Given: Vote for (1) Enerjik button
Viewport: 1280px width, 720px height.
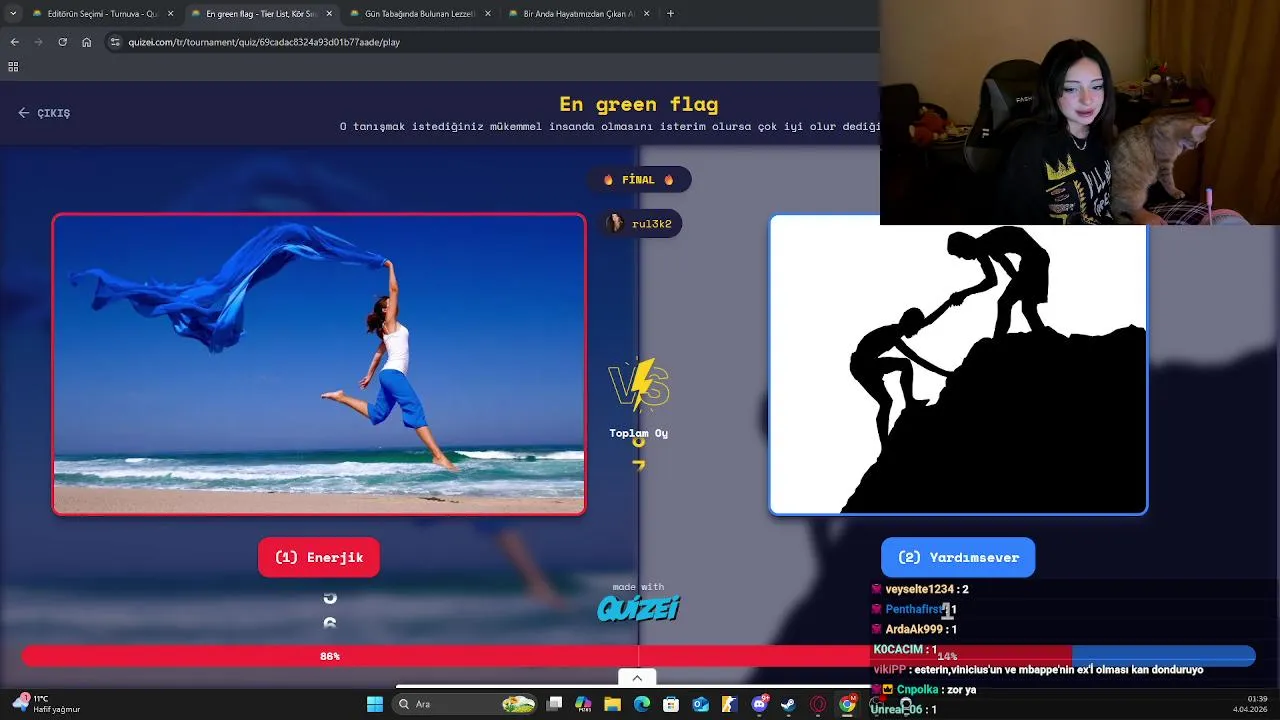Looking at the screenshot, I should coord(319,557).
